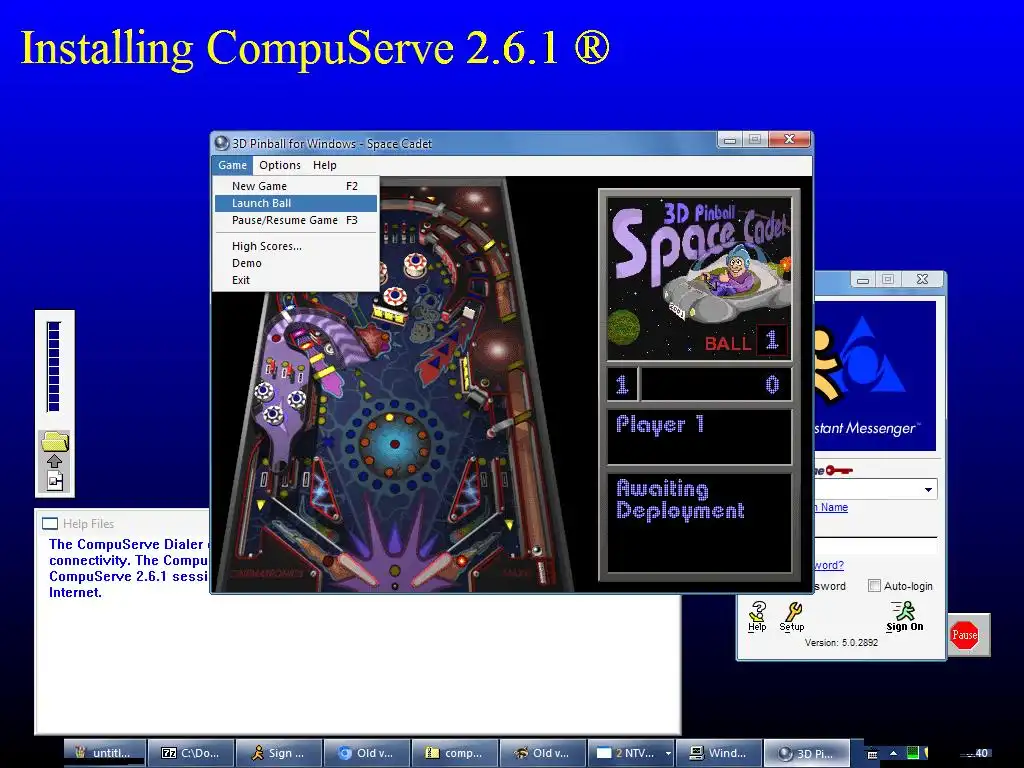Start the Demo from the Game menu
This screenshot has width=1024, height=768.
pos(296,263)
